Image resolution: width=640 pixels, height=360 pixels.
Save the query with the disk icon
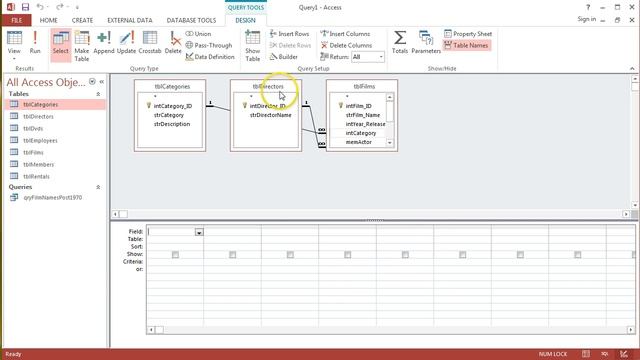coord(25,7)
